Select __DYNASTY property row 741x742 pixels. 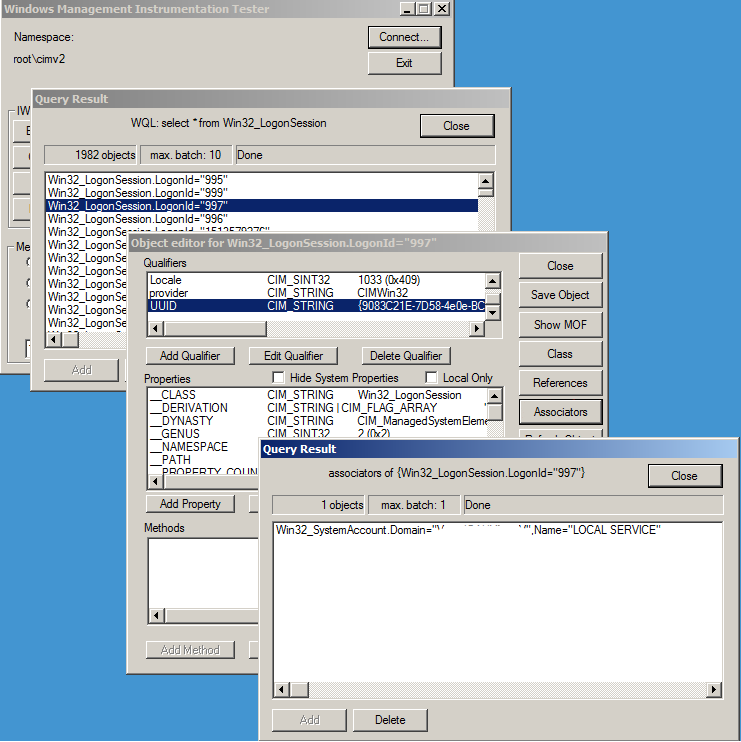pos(318,421)
